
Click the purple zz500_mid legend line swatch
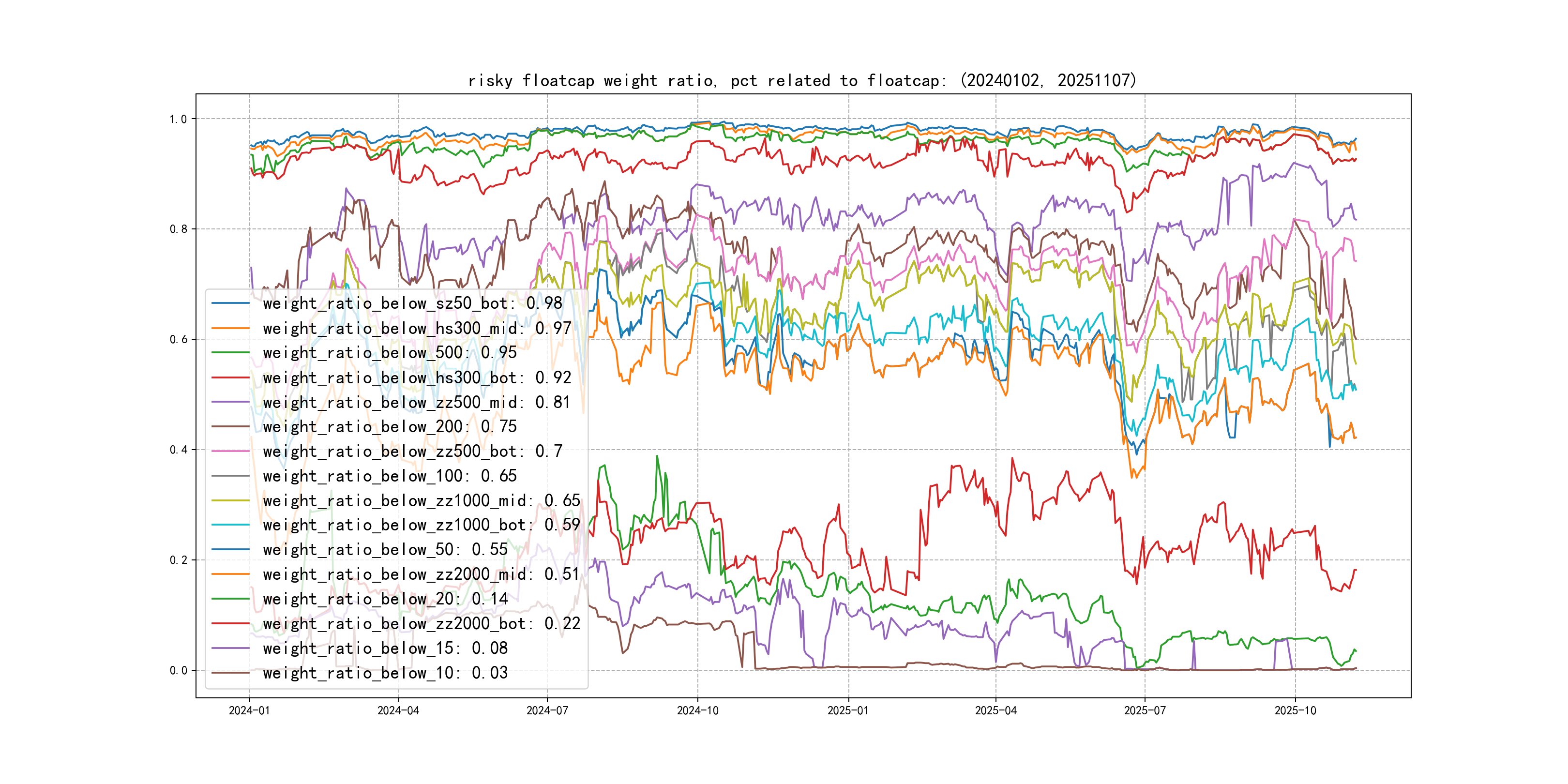(x=230, y=402)
